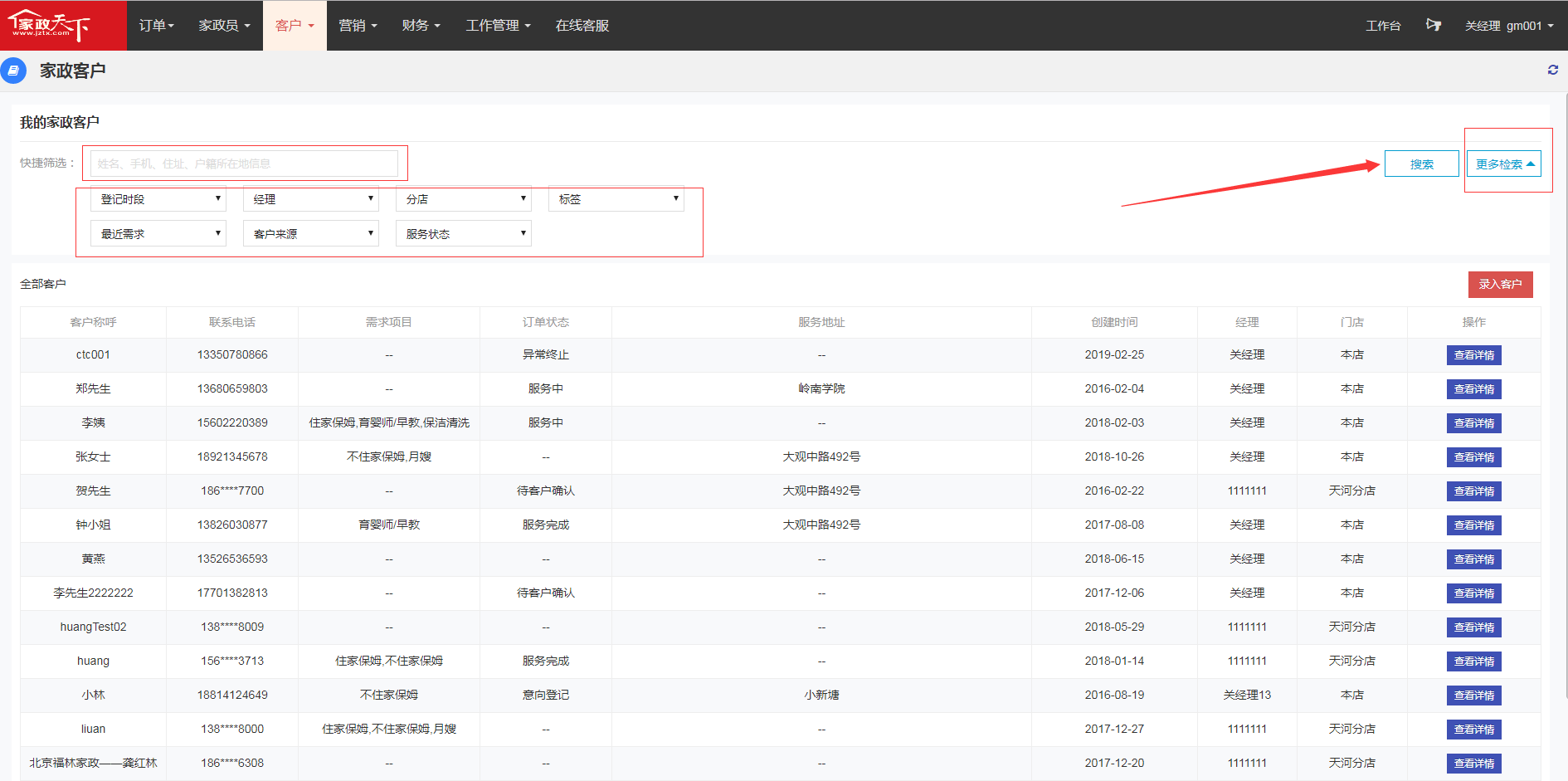Click the 订单状态 column header
This screenshot has height=781, width=1568.
coord(546,322)
